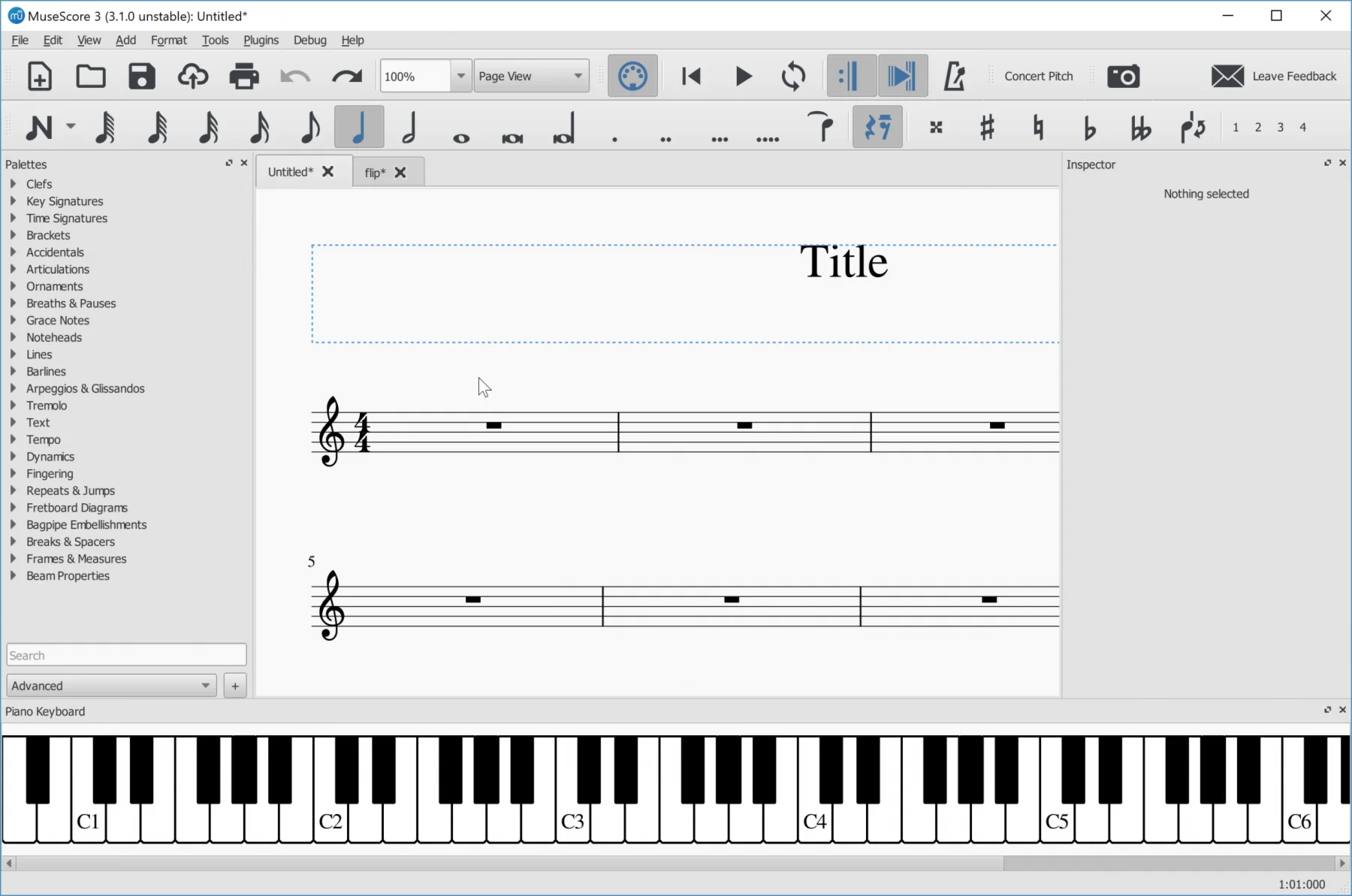Expand the Key Signatures palette
Viewport: 1352px width, 896px height.
65,201
